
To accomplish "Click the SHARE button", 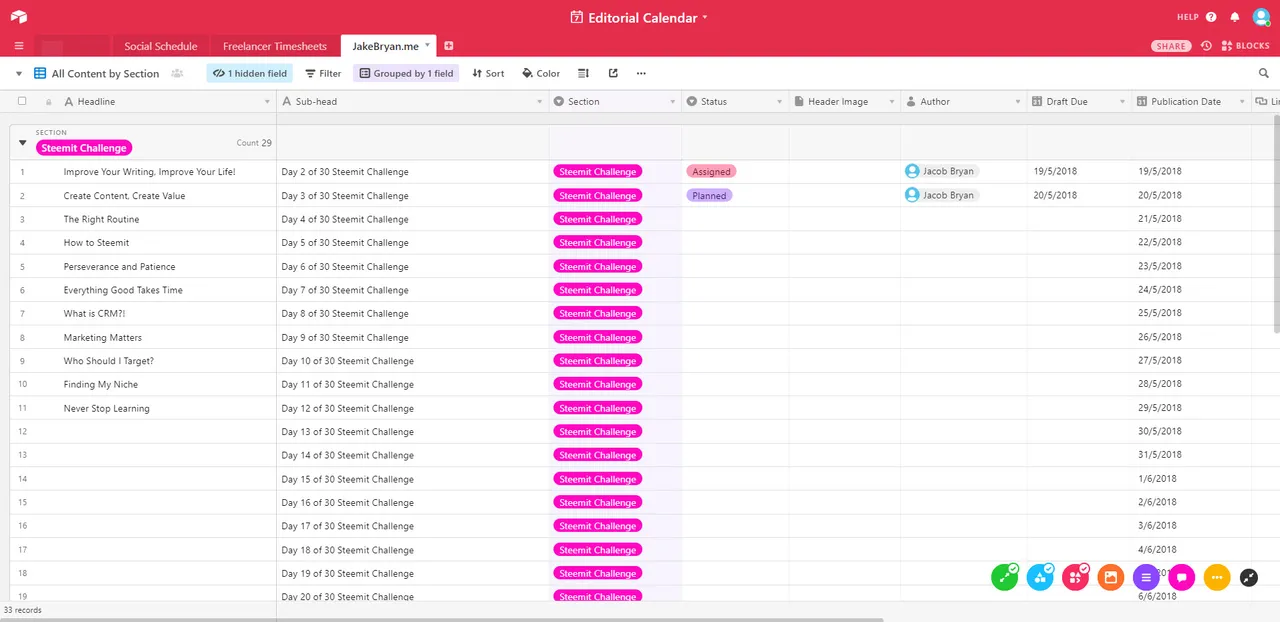I will pyautogui.click(x=1171, y=46).
